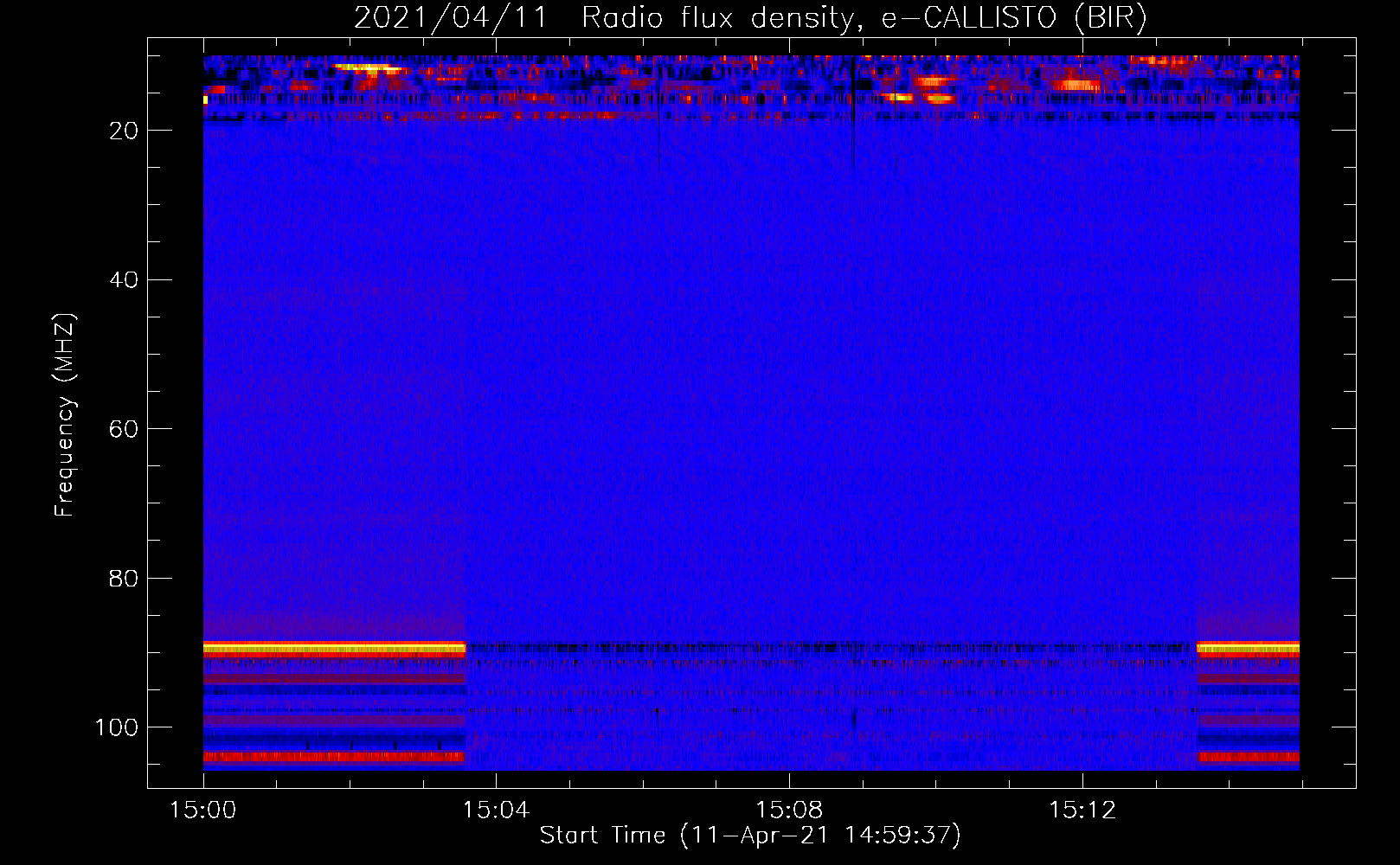
Task: Click the 20 frequency axis label
Action: pos(125,131)
